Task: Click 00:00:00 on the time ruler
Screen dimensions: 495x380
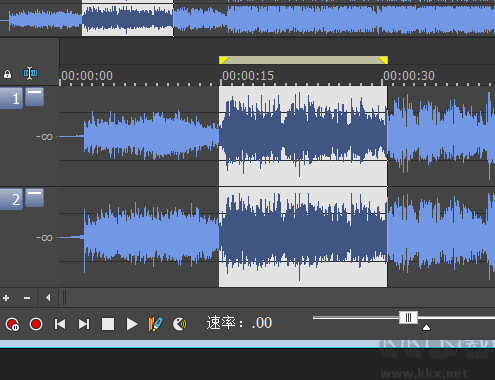Action: pyautogui.click(x=87, y=76)
